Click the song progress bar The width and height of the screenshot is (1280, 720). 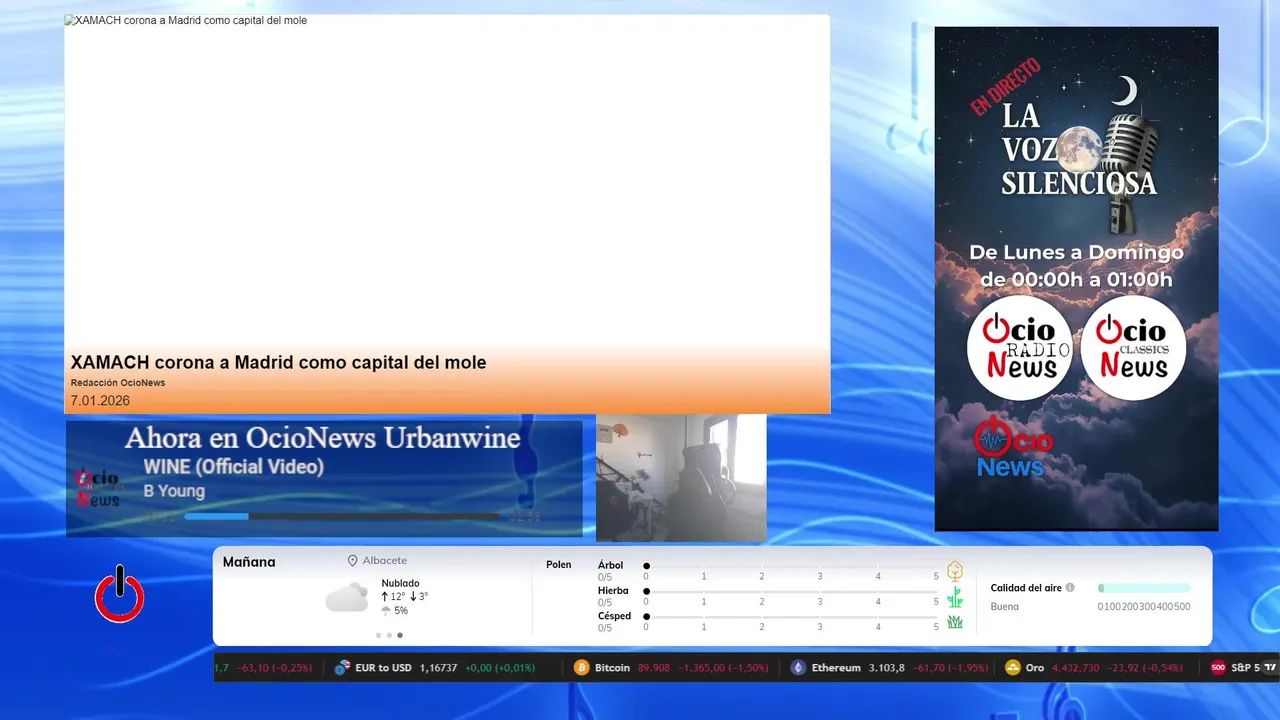click(x=342, y=517)
